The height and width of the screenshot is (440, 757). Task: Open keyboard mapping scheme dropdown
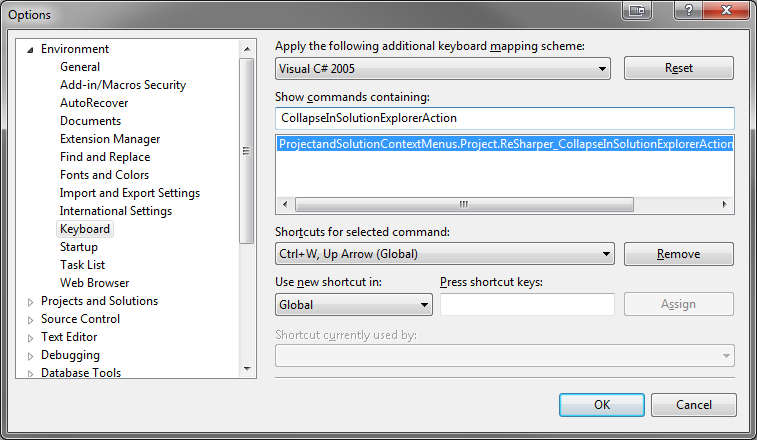coord(602,69)
